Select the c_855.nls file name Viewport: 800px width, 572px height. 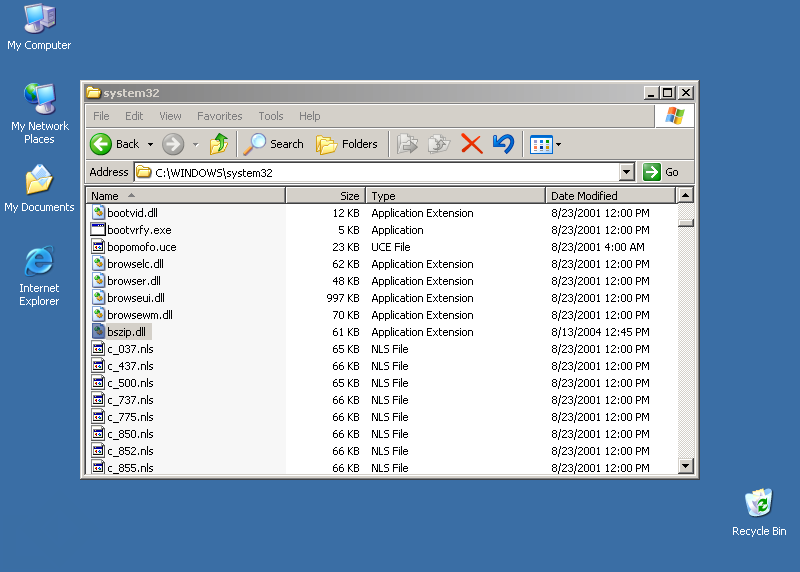pos(130,468)
